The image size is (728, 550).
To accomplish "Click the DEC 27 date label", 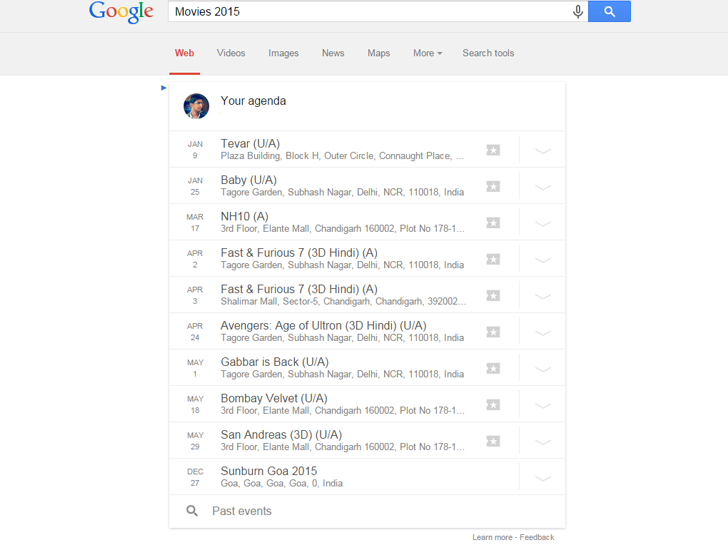I will (x=195, y=477).
